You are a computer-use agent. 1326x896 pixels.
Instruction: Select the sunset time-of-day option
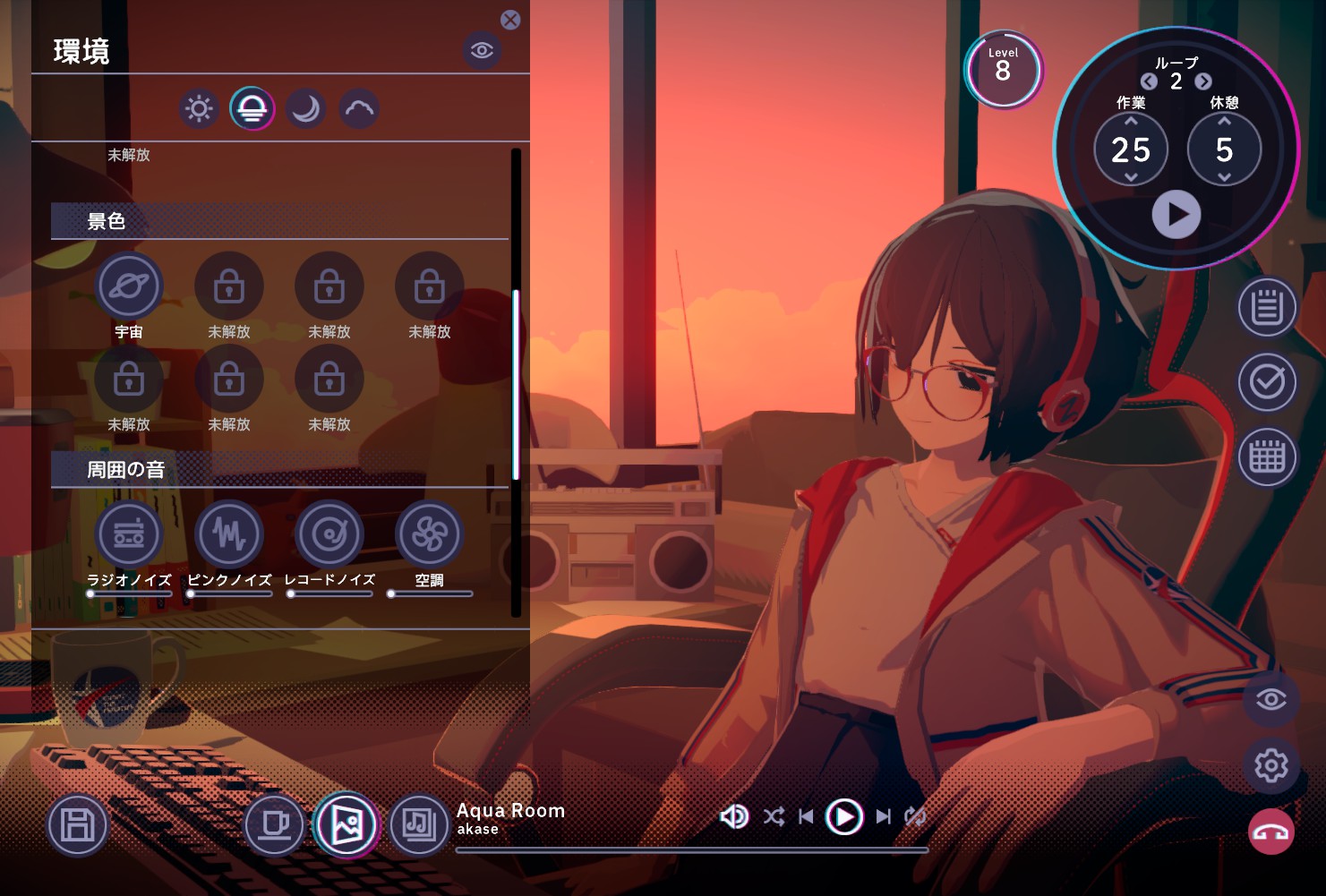point(252,109)
